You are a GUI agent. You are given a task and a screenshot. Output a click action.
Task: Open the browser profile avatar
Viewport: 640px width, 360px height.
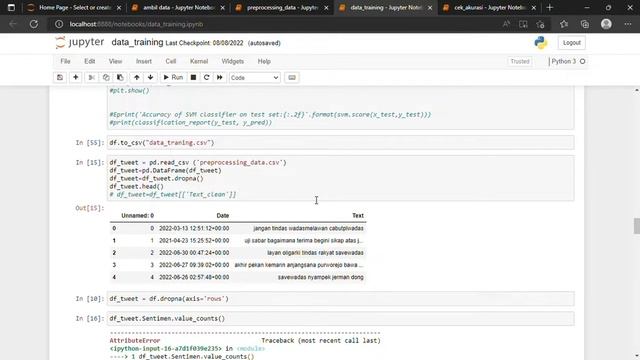pos(606,24)
